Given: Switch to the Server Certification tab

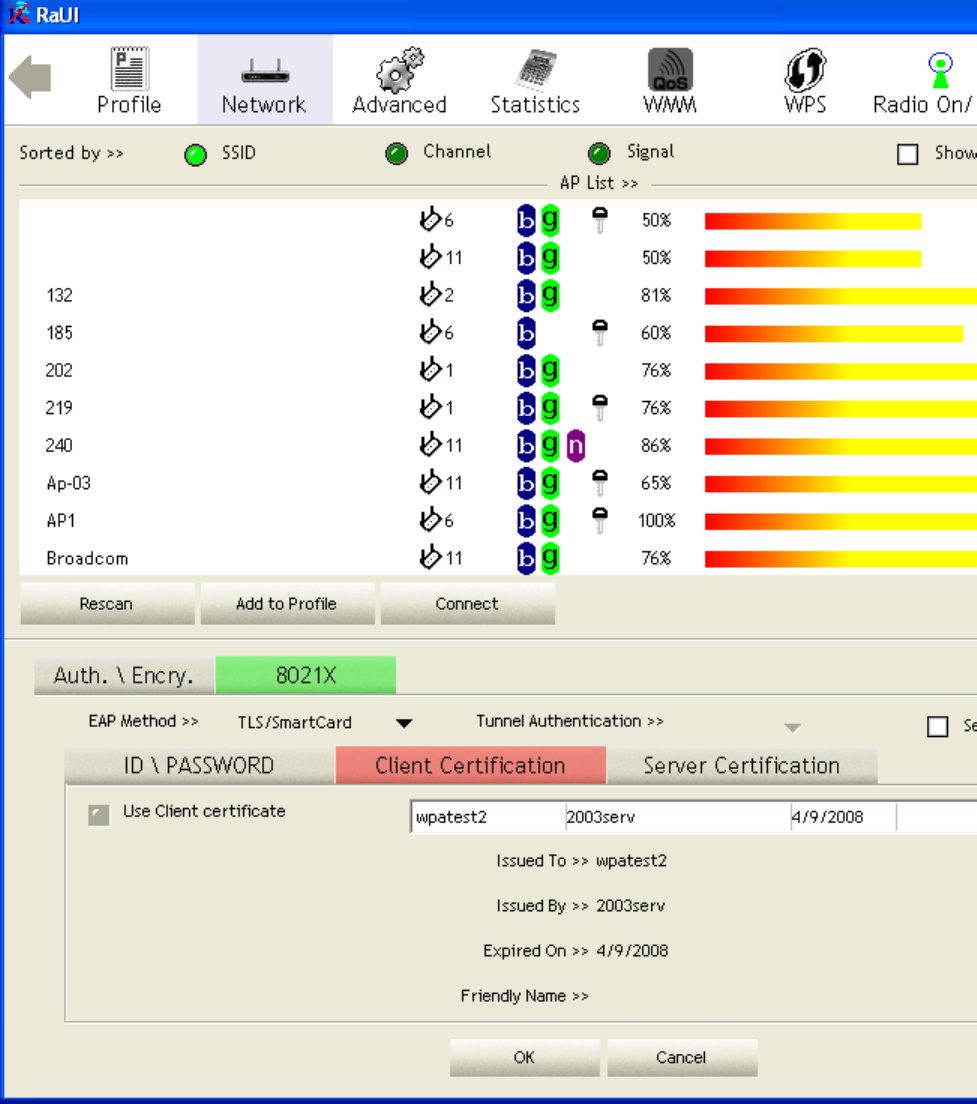Looking at the screenshot, I should [741, 766].
